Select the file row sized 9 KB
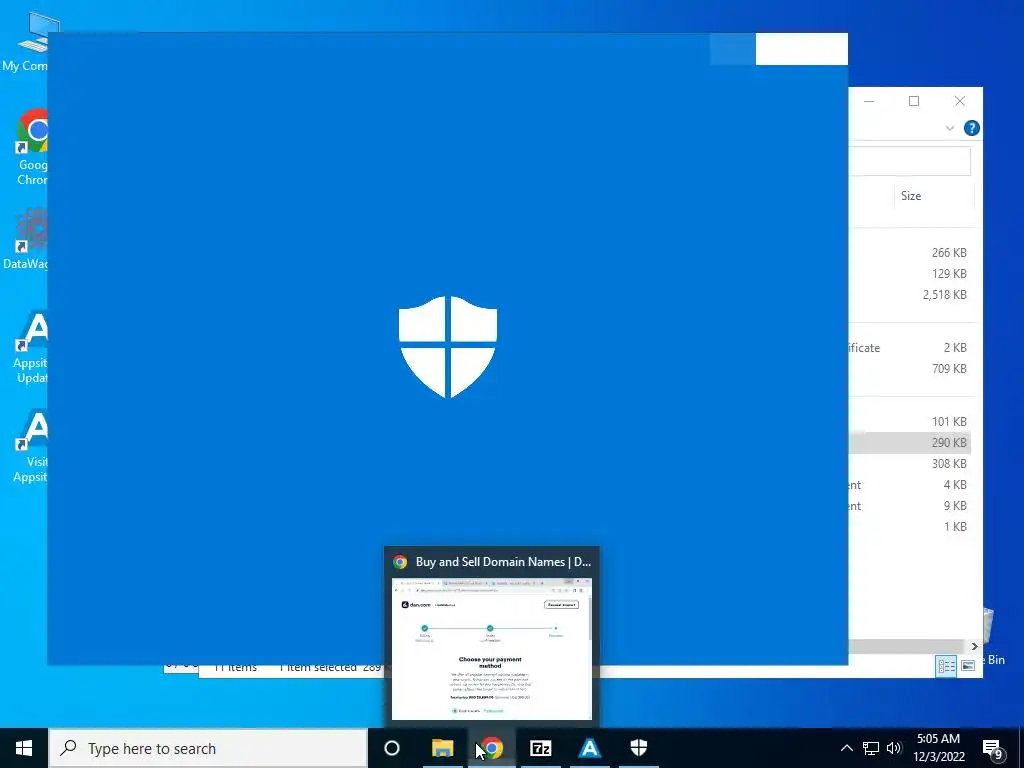1024x768 pixels. click(909, 505)
